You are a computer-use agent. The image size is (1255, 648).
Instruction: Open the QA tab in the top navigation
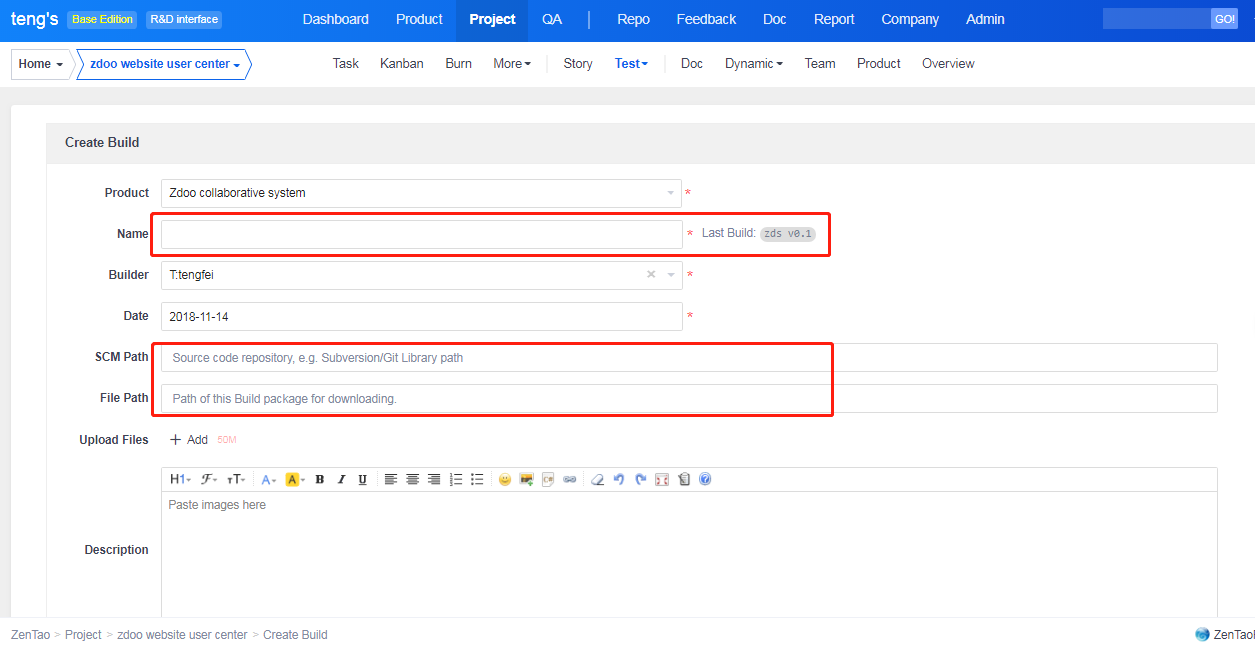(x=552, y=20)
